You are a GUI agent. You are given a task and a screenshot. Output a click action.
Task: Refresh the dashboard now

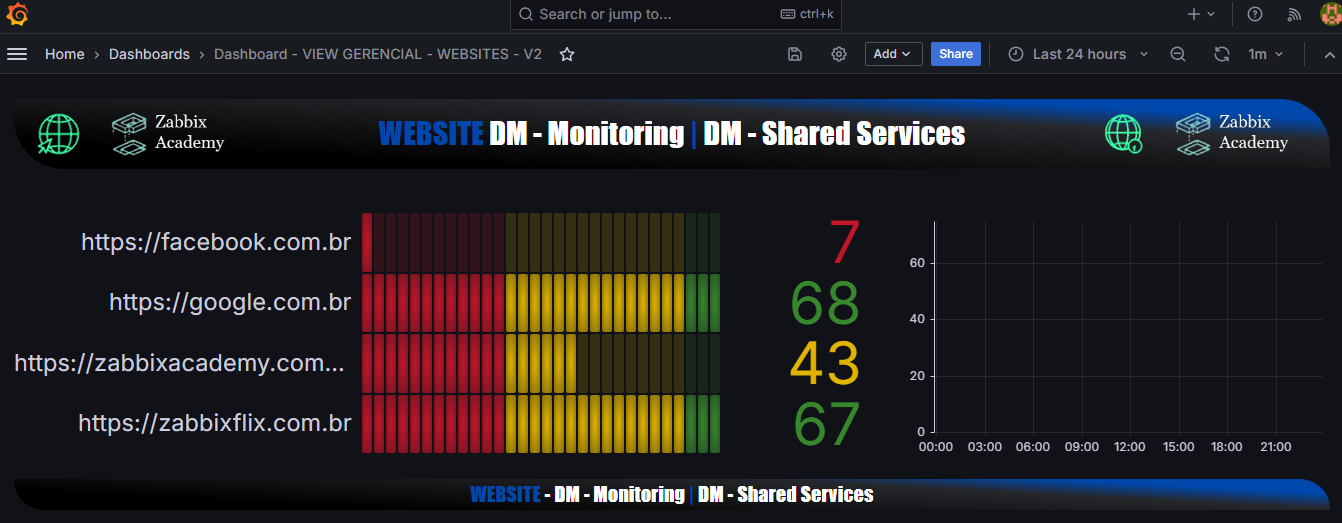(1221, 54)
